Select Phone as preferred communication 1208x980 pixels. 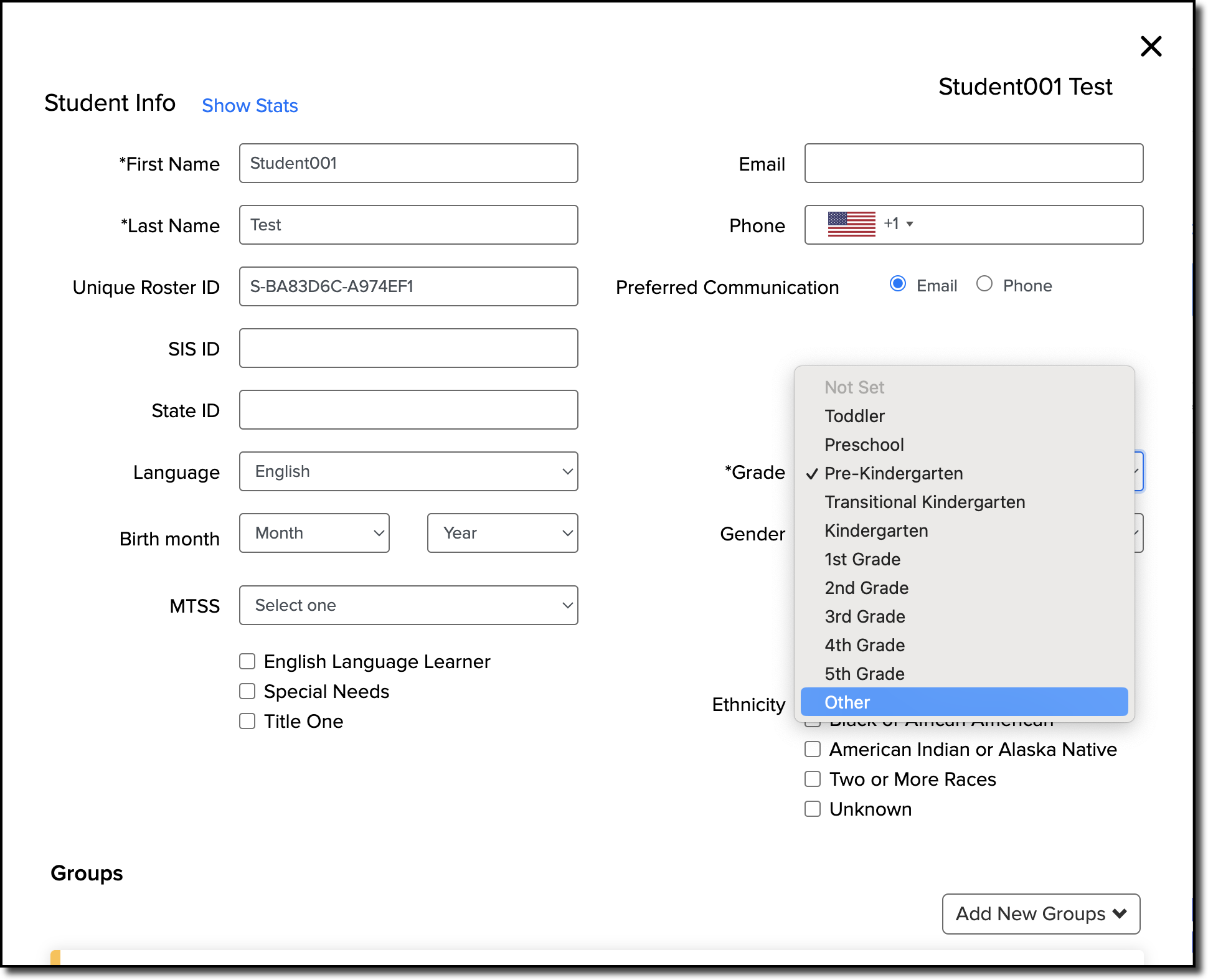click(x=984, y=284)
